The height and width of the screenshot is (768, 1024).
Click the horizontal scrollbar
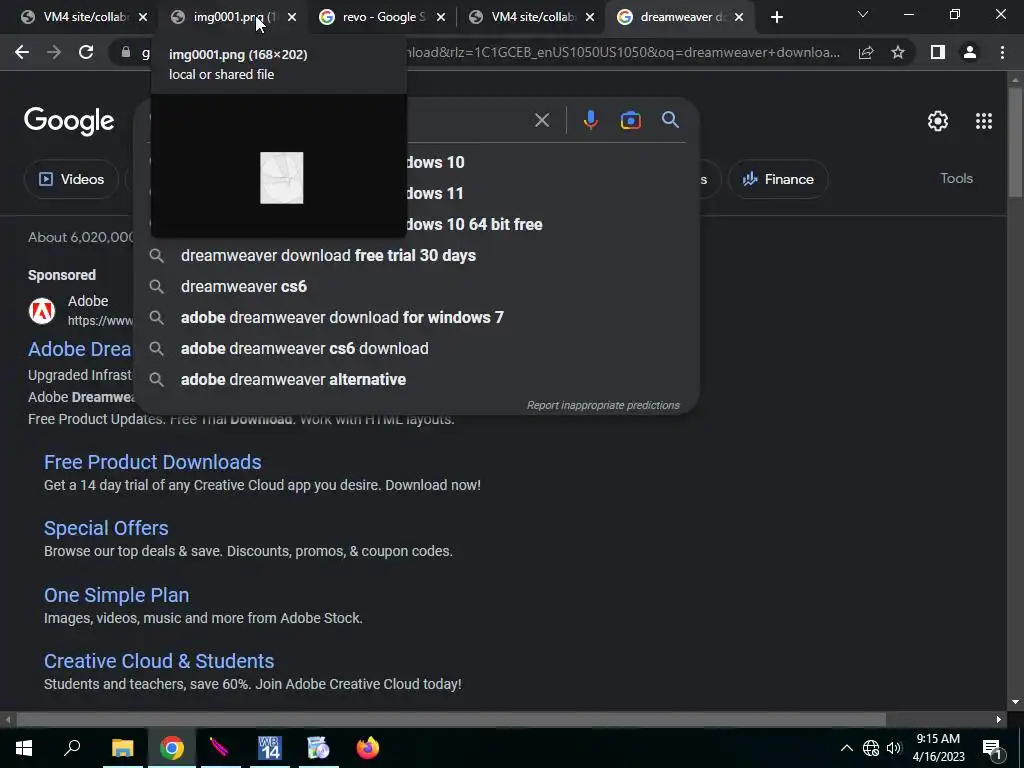(451, 720)
